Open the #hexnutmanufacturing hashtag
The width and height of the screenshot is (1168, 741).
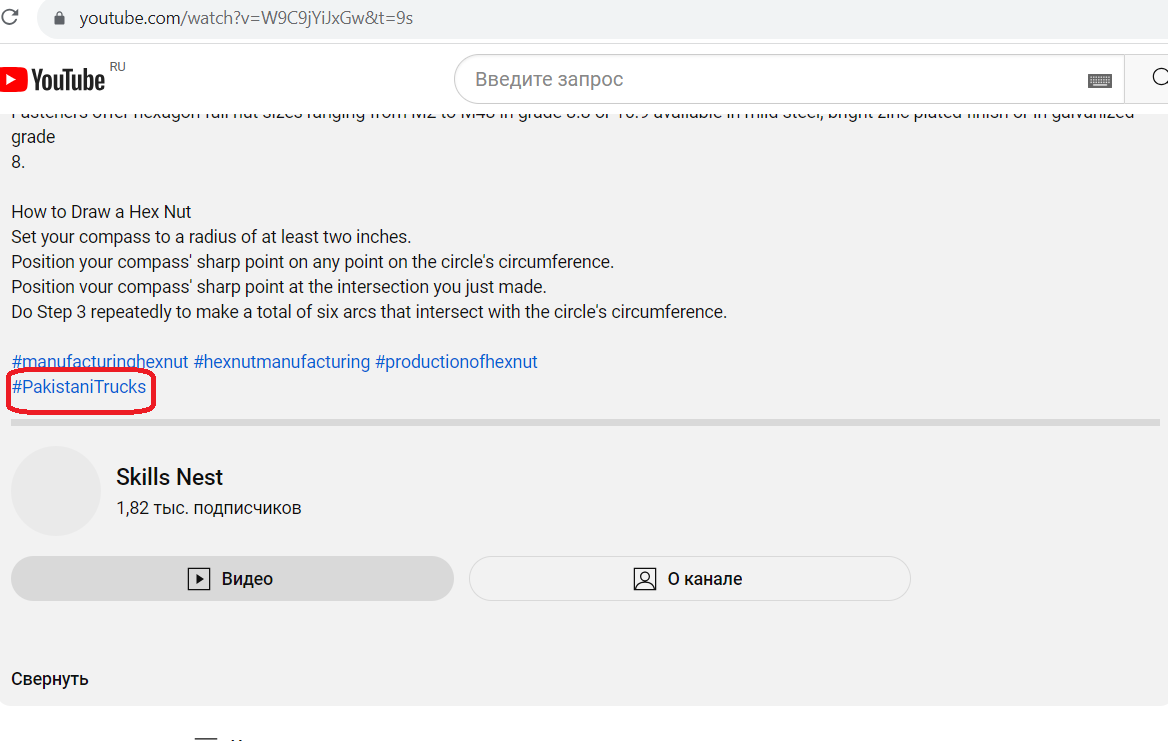pyautogui.click(x=282, y=362)
